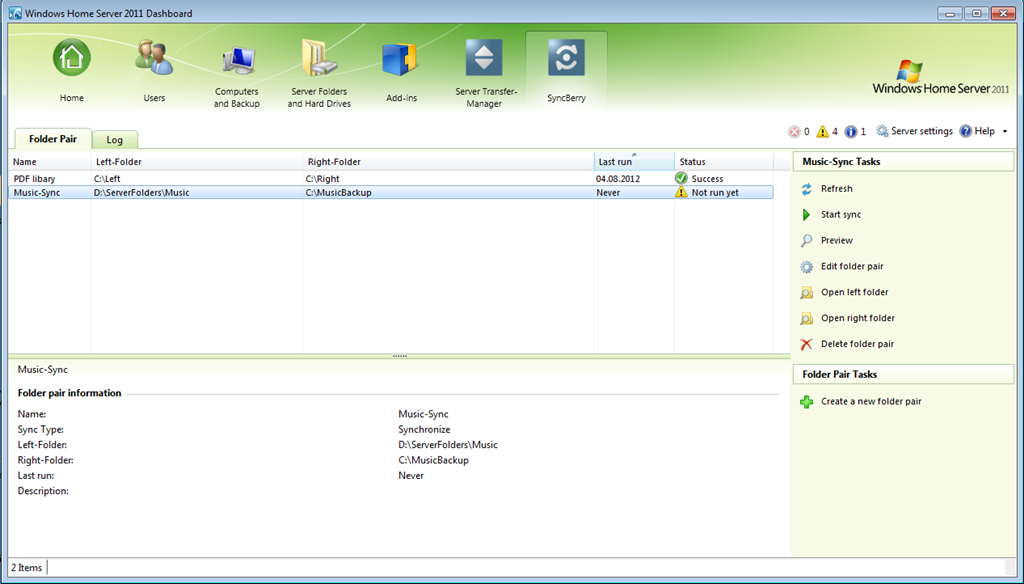
Task: Open the Users section icon
Action: [x=154, y=57]
